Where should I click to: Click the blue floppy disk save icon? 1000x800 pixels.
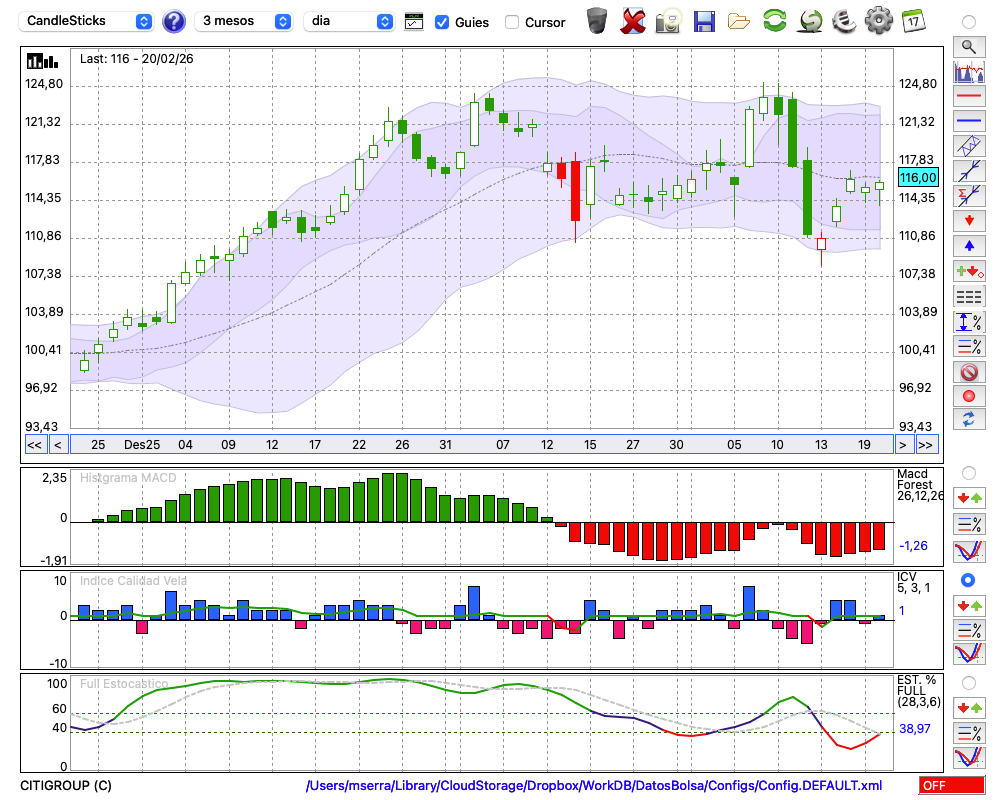coord(704,21)
